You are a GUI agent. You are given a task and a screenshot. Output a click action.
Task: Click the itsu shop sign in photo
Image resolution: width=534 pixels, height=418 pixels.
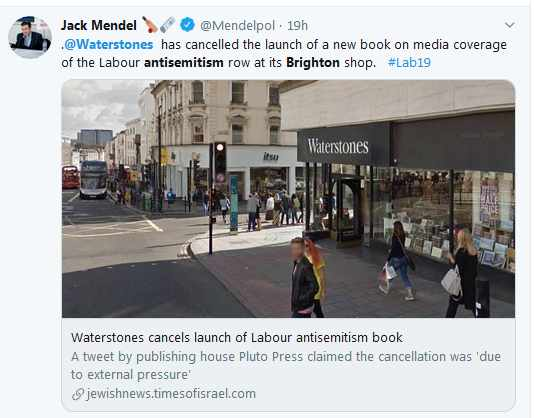(271, 156)
